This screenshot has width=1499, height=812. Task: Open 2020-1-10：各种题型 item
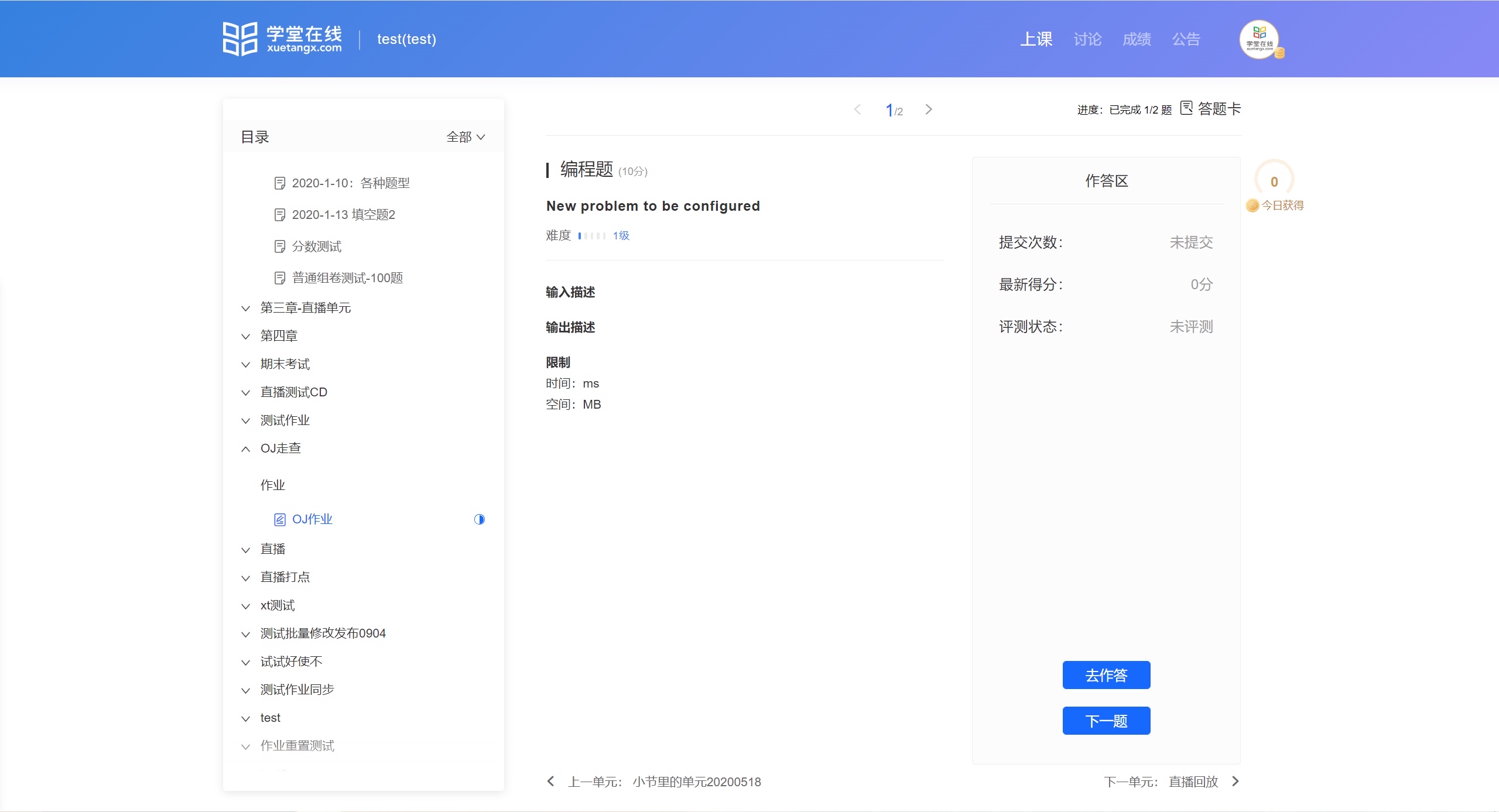[x=351, y=183]
